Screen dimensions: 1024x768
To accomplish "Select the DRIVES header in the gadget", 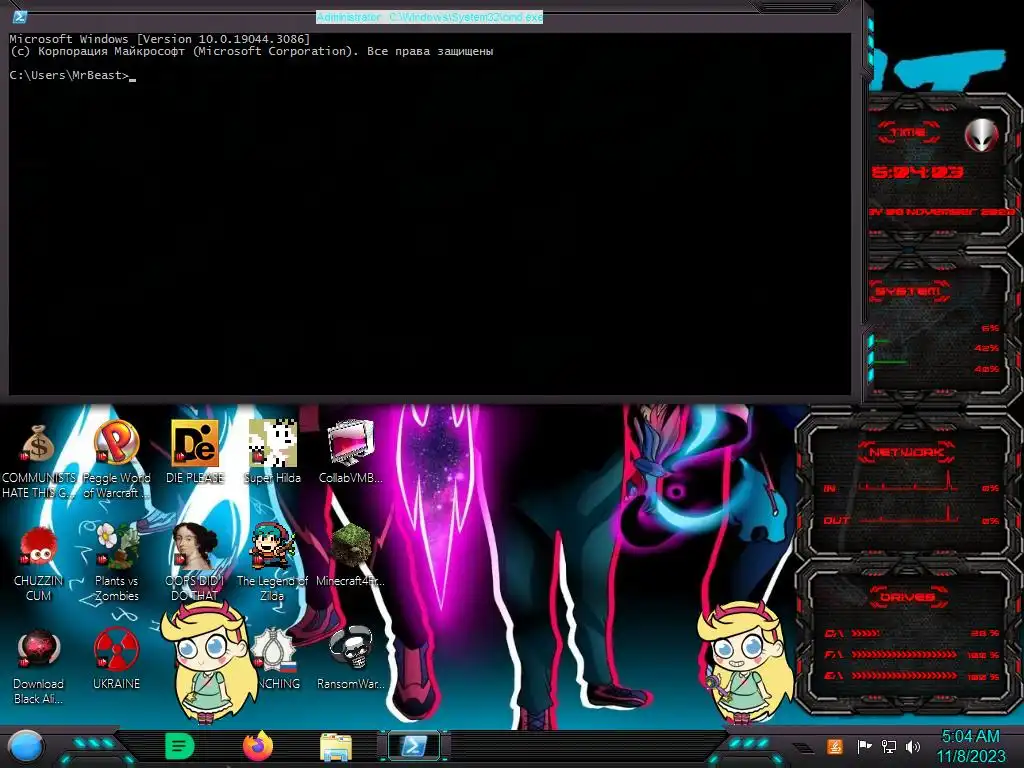I will (908, 597).
